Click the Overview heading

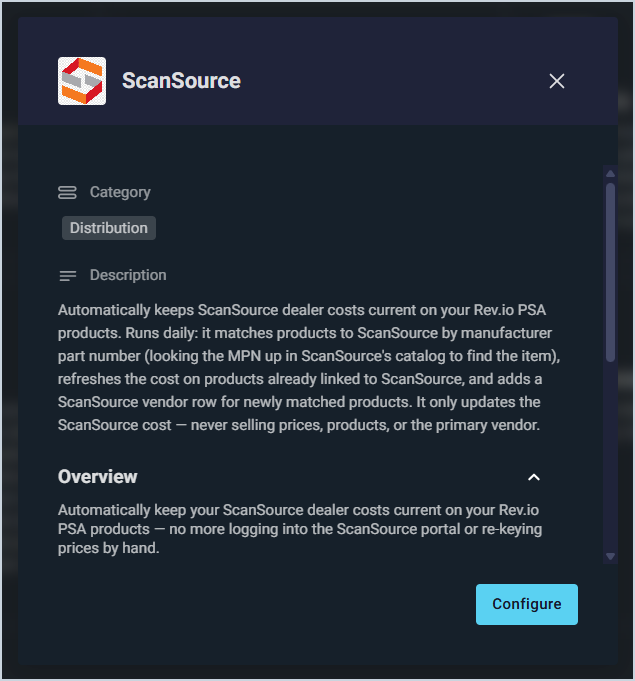98,477
